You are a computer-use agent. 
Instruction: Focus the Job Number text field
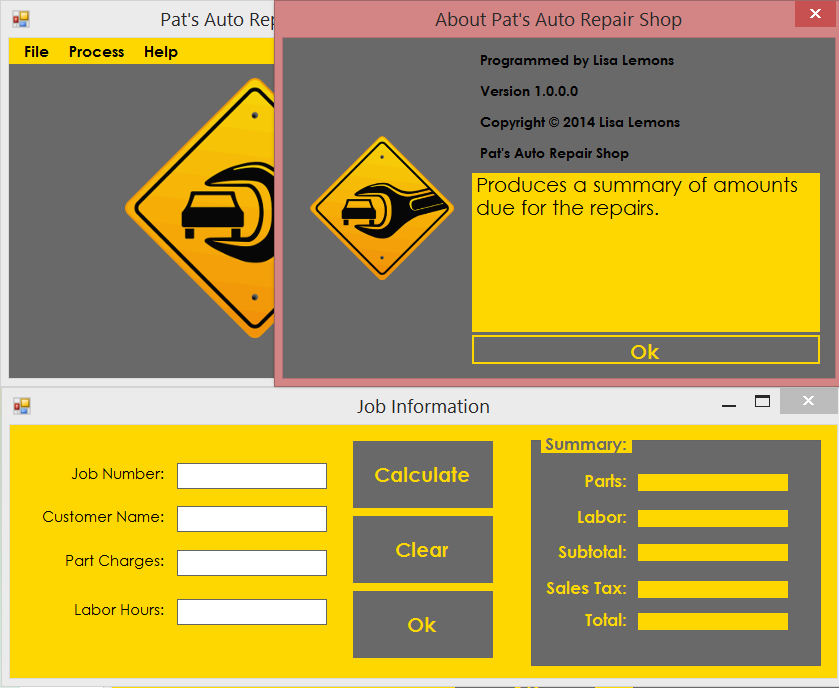pos(252,476)
